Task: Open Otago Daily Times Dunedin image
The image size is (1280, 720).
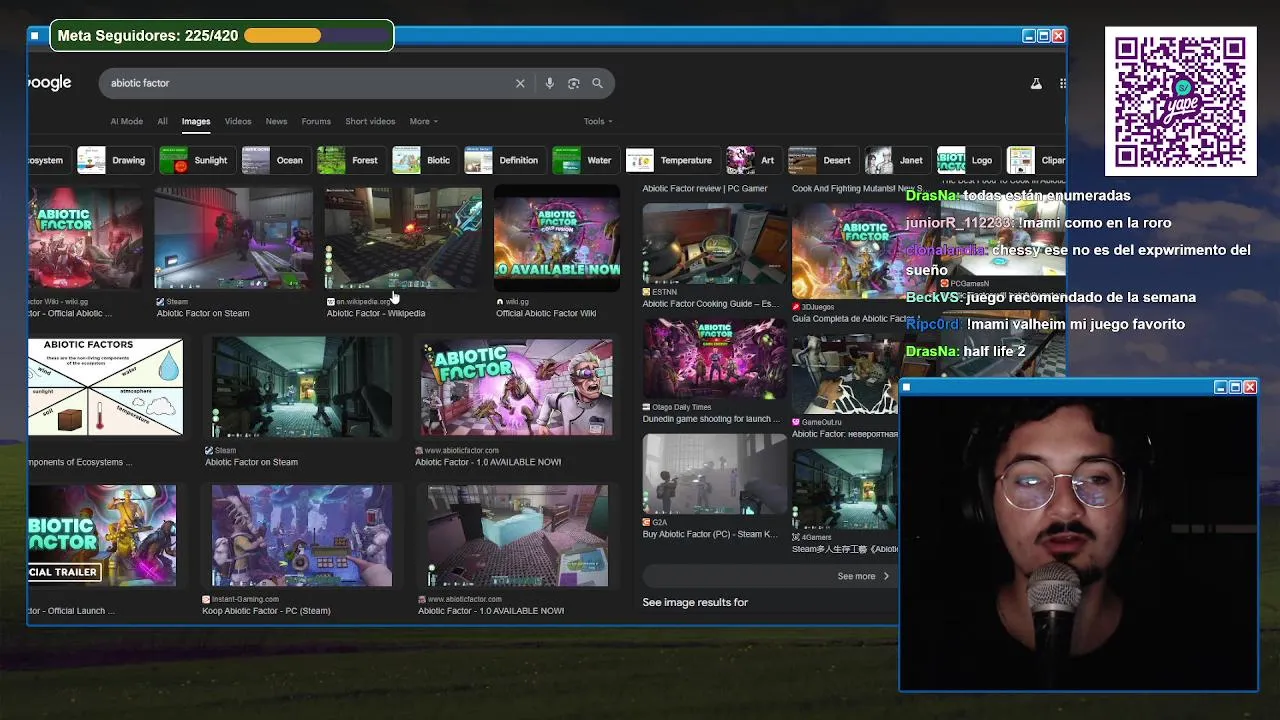Action: [x=714, y=358]
